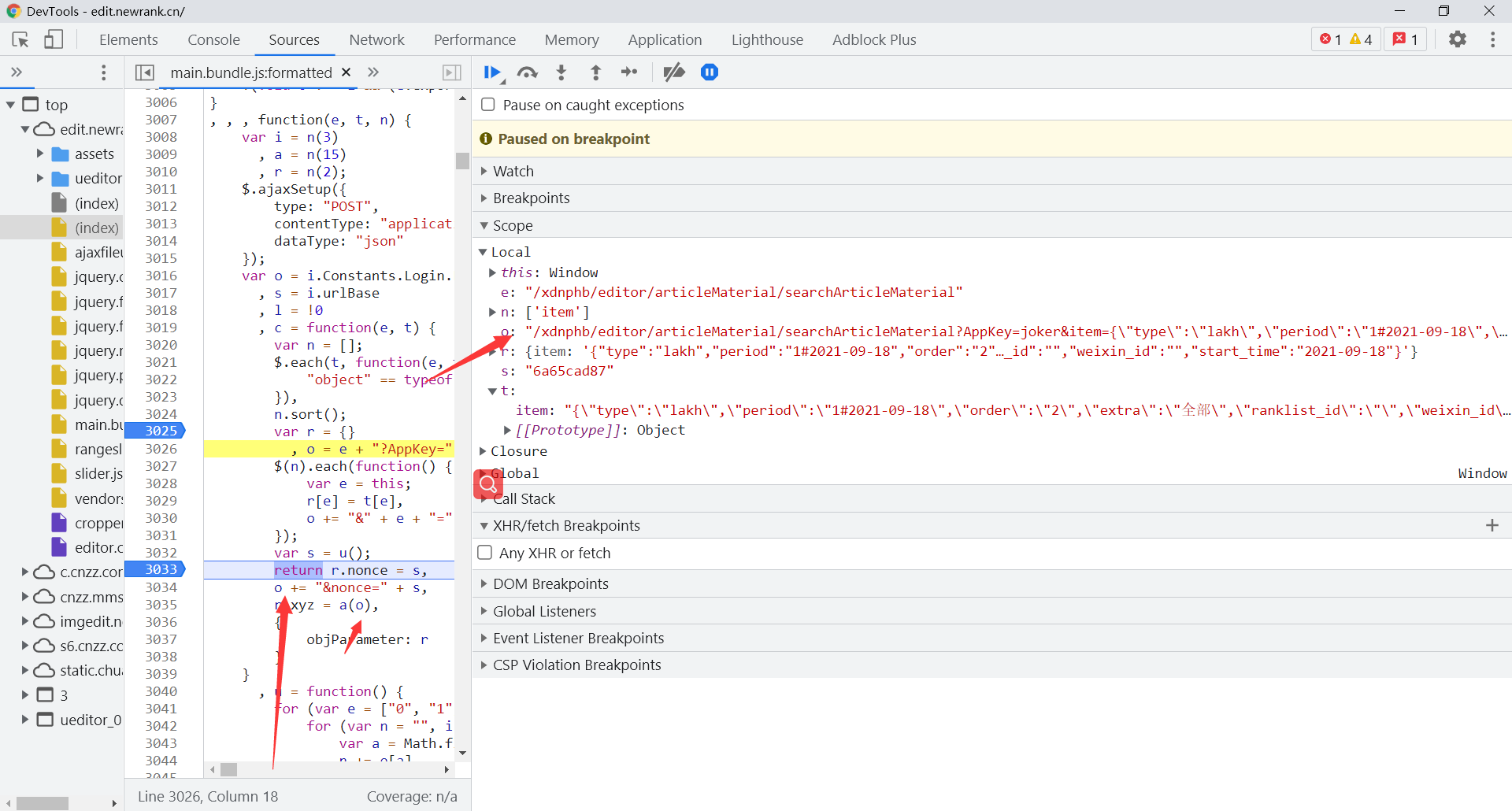Open the Performance tab
The height and width of the screenshot is (811, 1512).
(475, 39)
